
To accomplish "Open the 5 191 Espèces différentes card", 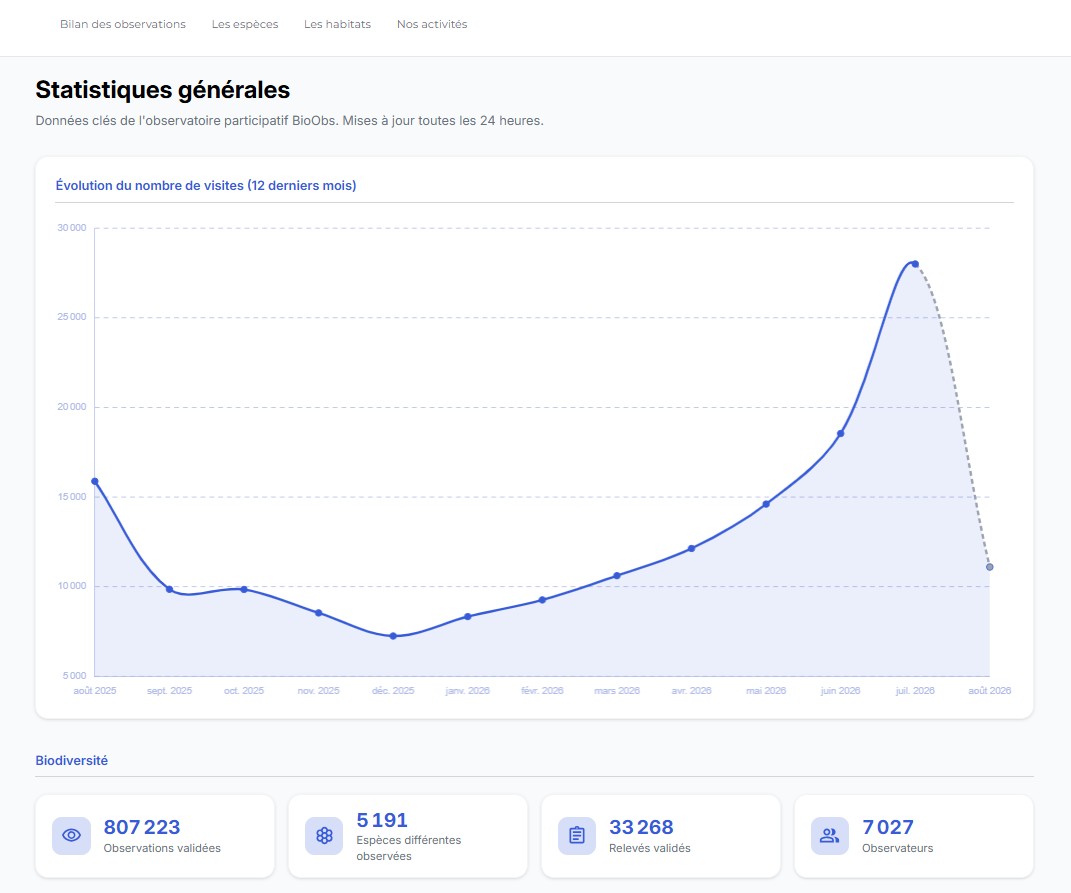I will tap(408, 836).
